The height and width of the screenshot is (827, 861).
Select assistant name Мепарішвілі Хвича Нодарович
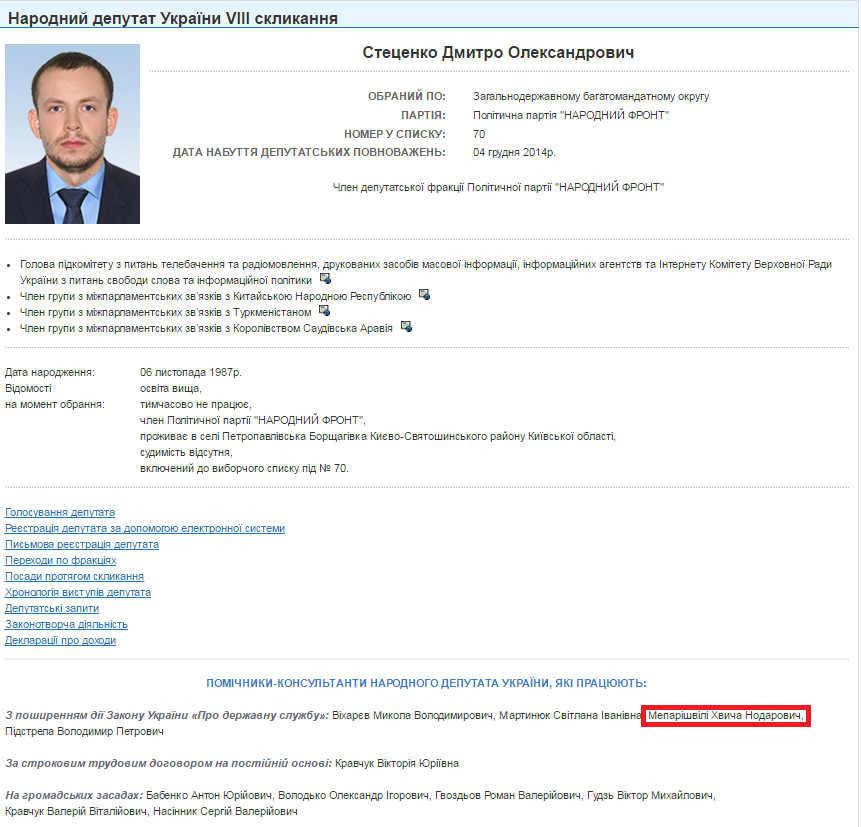point(725,716)
